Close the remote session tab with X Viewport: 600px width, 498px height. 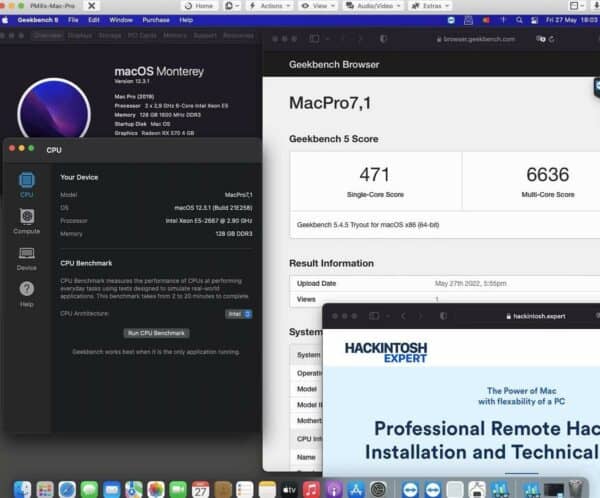(x=92, y=6)
